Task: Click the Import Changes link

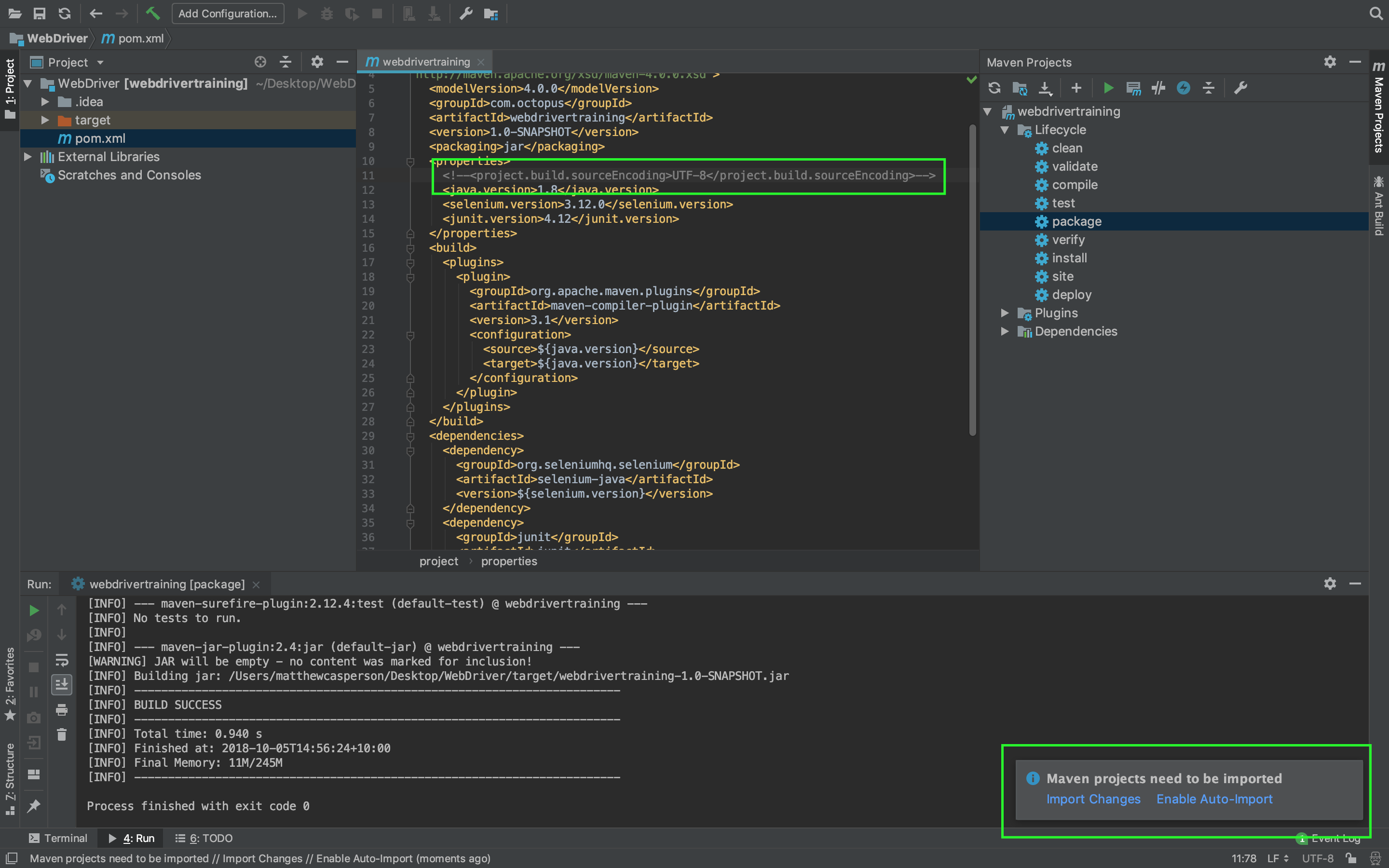Action: (1093, 799)
